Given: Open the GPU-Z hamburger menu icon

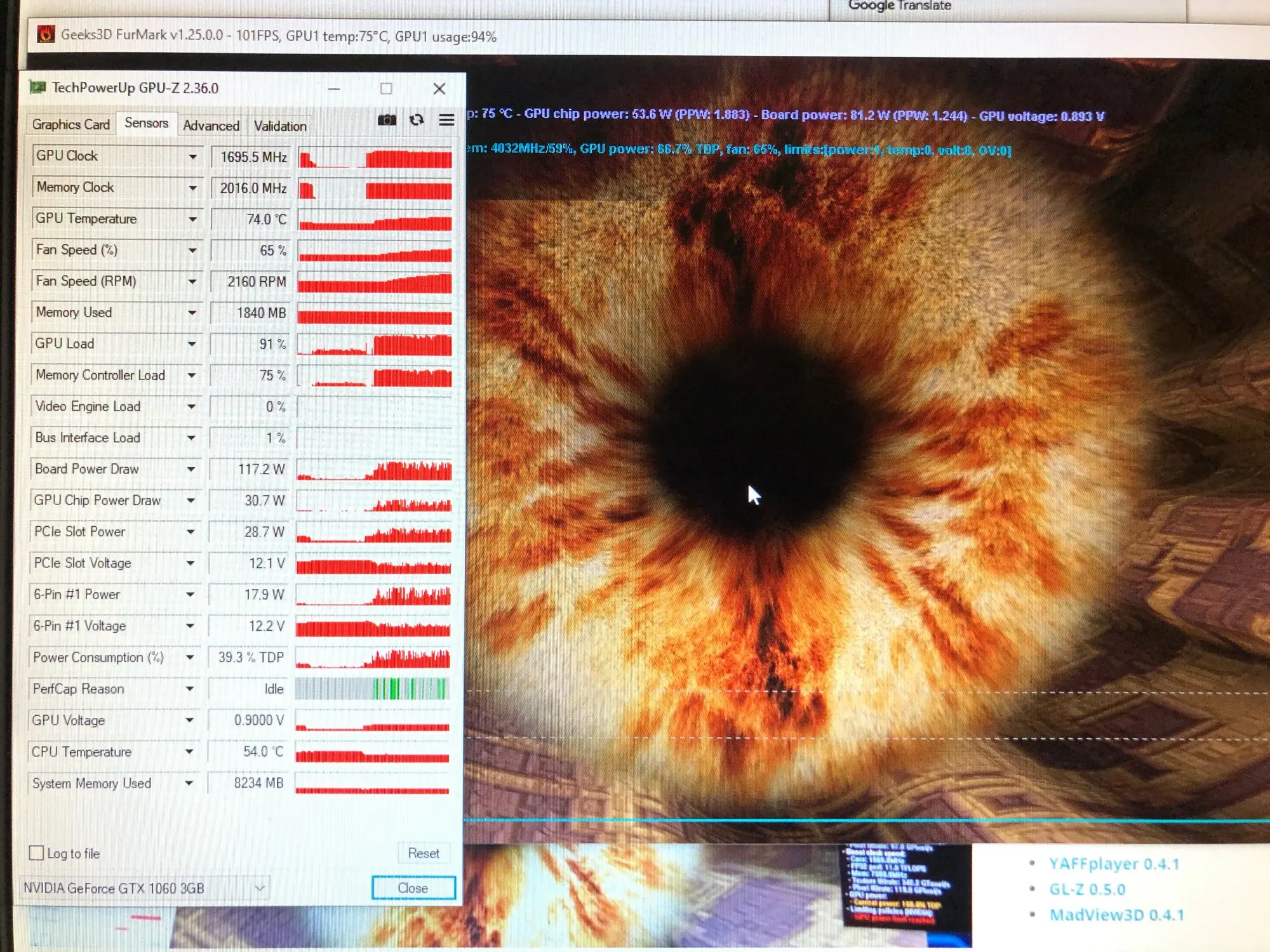Looking at the screenshot, I should pyautogui.click(x=446, y=120).
